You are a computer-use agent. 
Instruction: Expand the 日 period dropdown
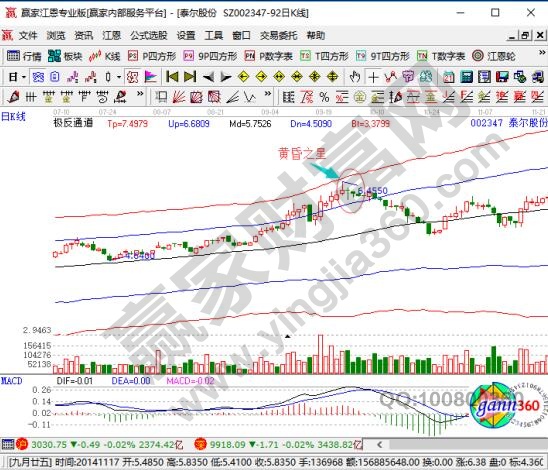click(16, 77)
